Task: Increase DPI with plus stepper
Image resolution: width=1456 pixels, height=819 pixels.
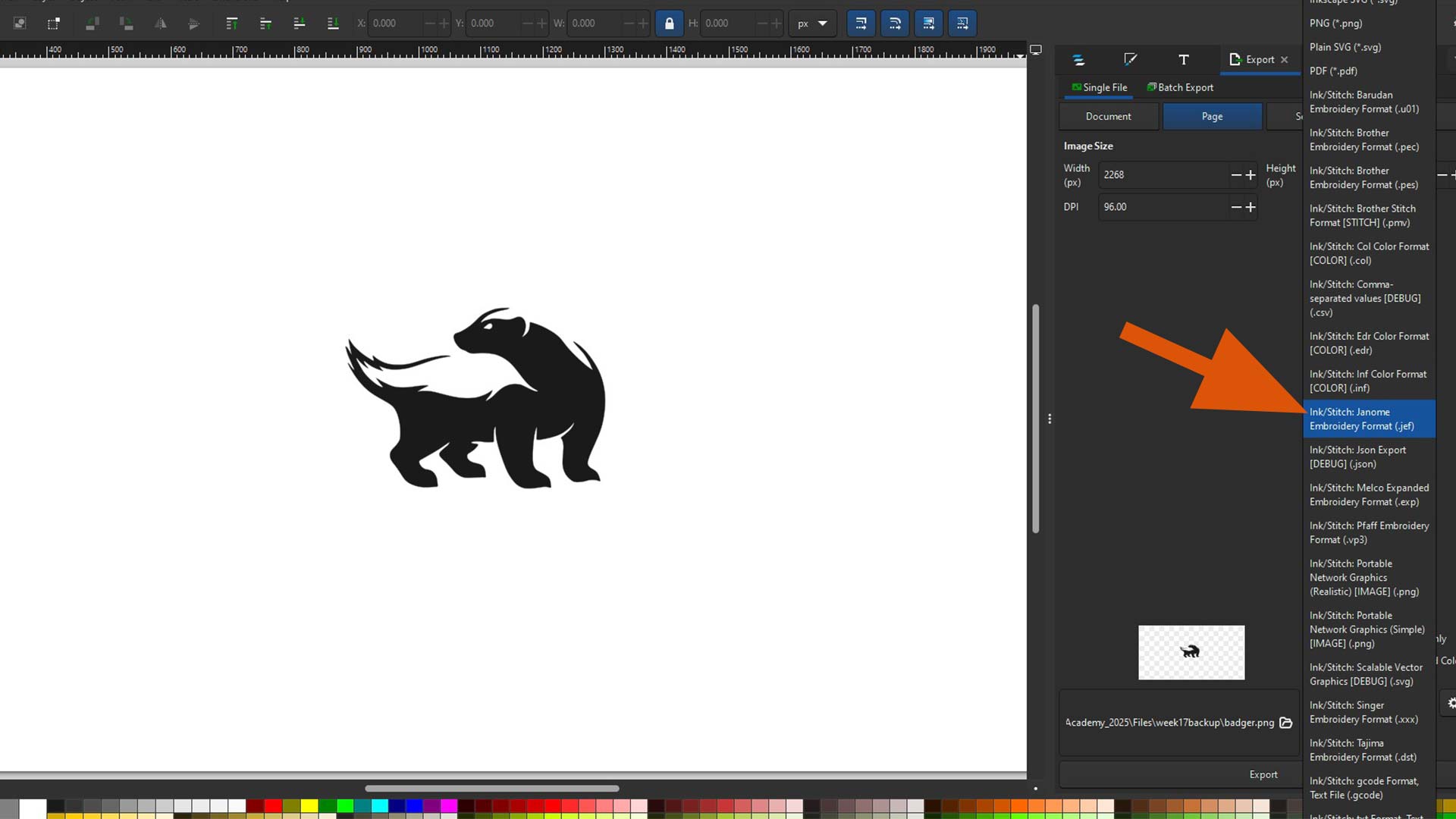Action: (x=1250, y=207)
